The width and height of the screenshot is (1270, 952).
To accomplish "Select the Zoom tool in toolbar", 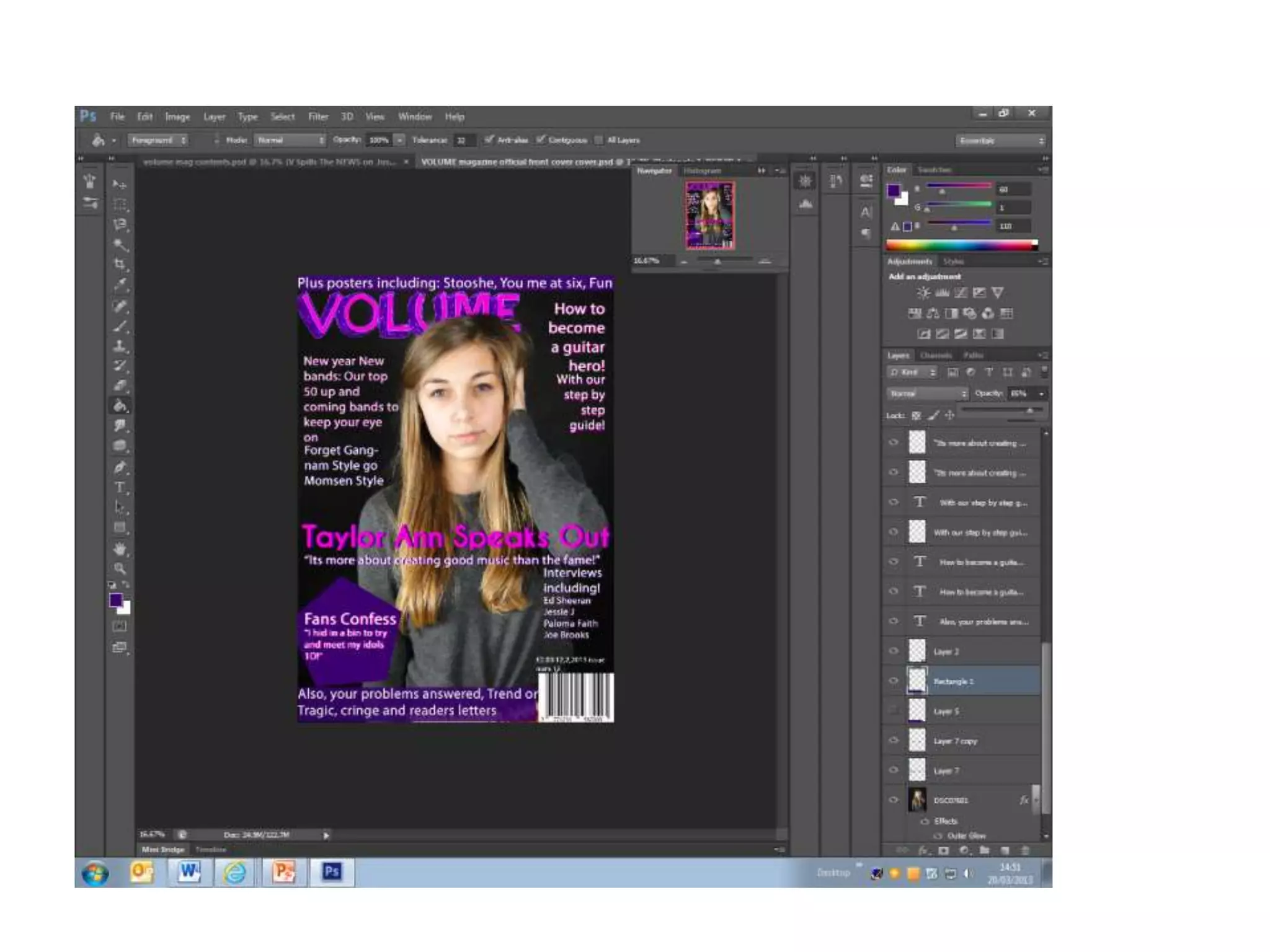I will coord(120,568).
